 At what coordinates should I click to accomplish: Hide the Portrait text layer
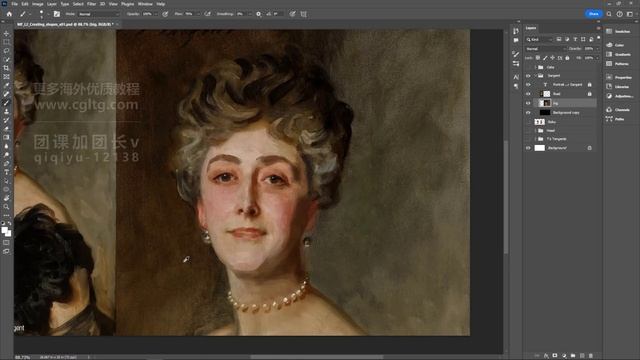(528, 85)
